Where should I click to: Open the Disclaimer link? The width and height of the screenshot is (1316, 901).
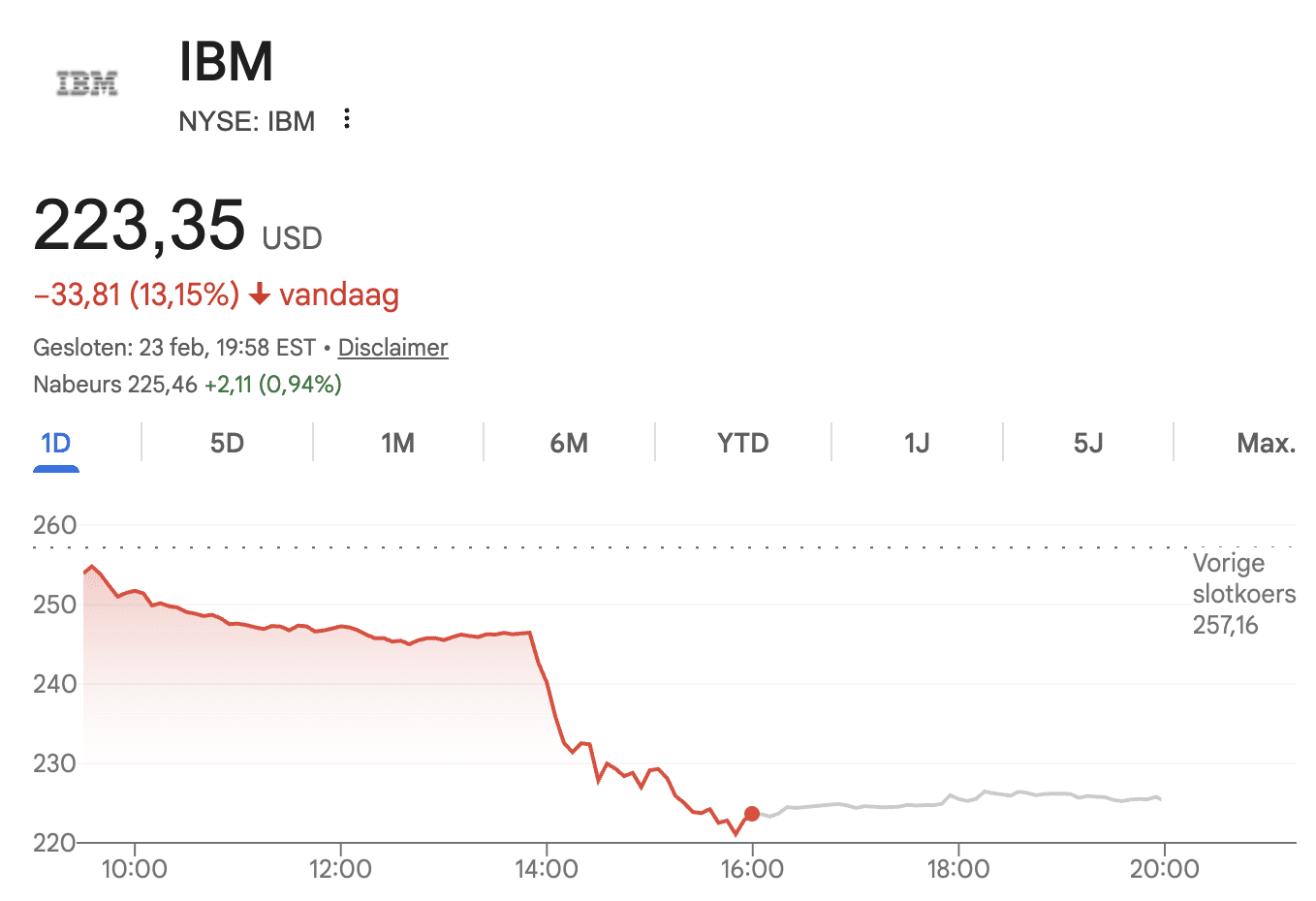[x=392, y=348]
